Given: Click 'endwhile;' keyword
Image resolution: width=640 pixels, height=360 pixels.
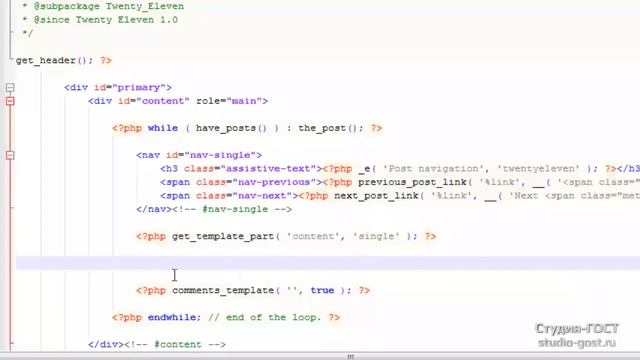Looking at the screenshot, I should coord(174,317).
